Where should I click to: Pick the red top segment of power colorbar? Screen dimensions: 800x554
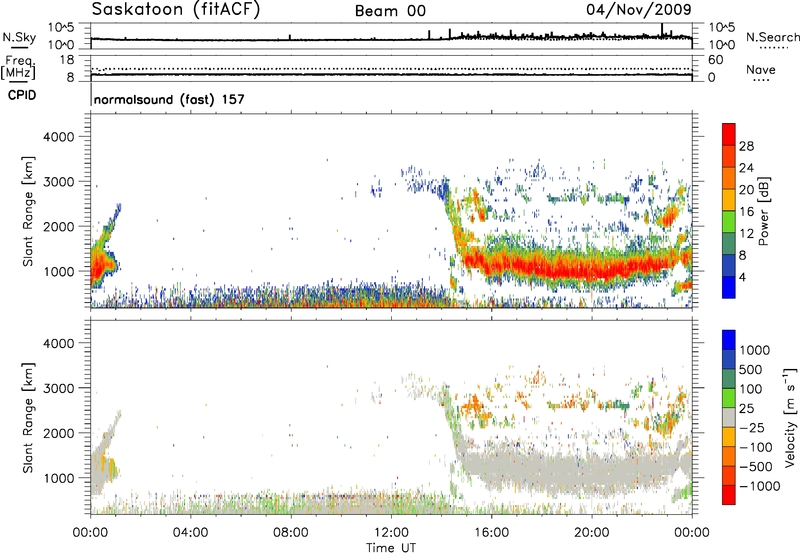click(729, 134)
